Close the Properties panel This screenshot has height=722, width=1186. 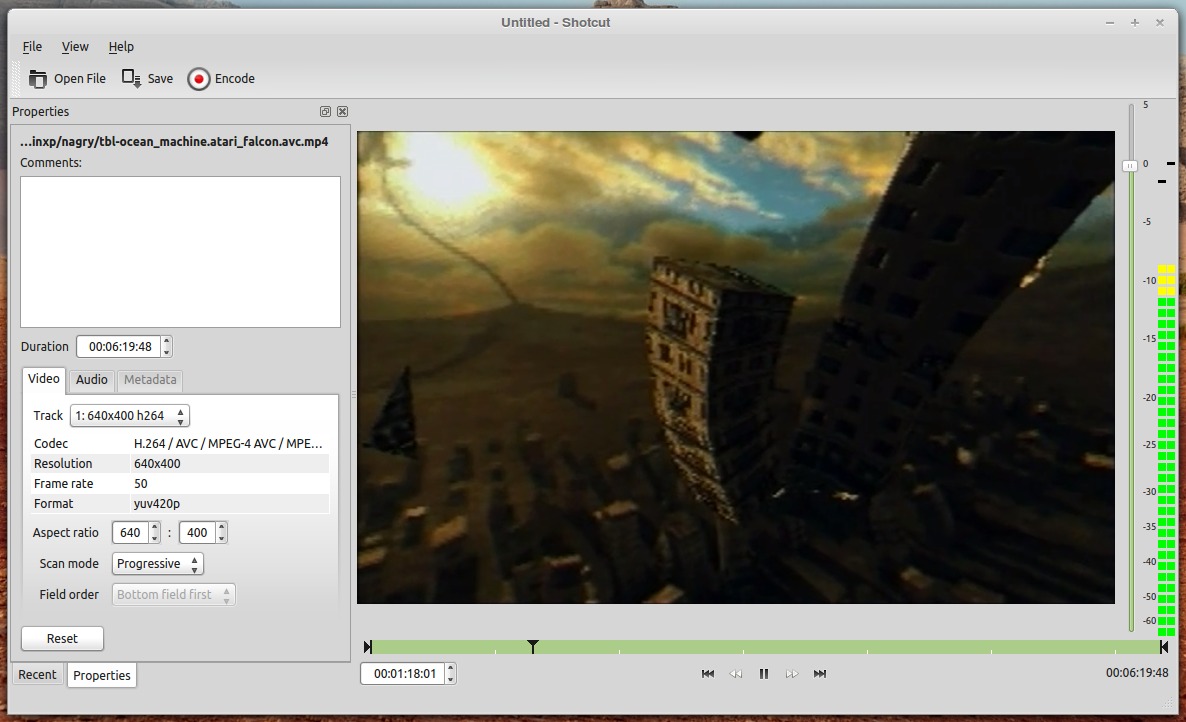[343, 111]
